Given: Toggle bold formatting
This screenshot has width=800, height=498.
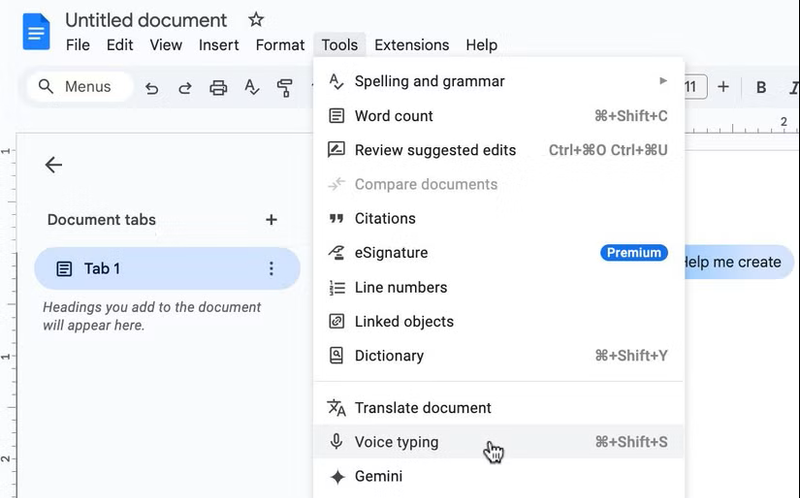Looking at the screenshot, I should 761,88.
